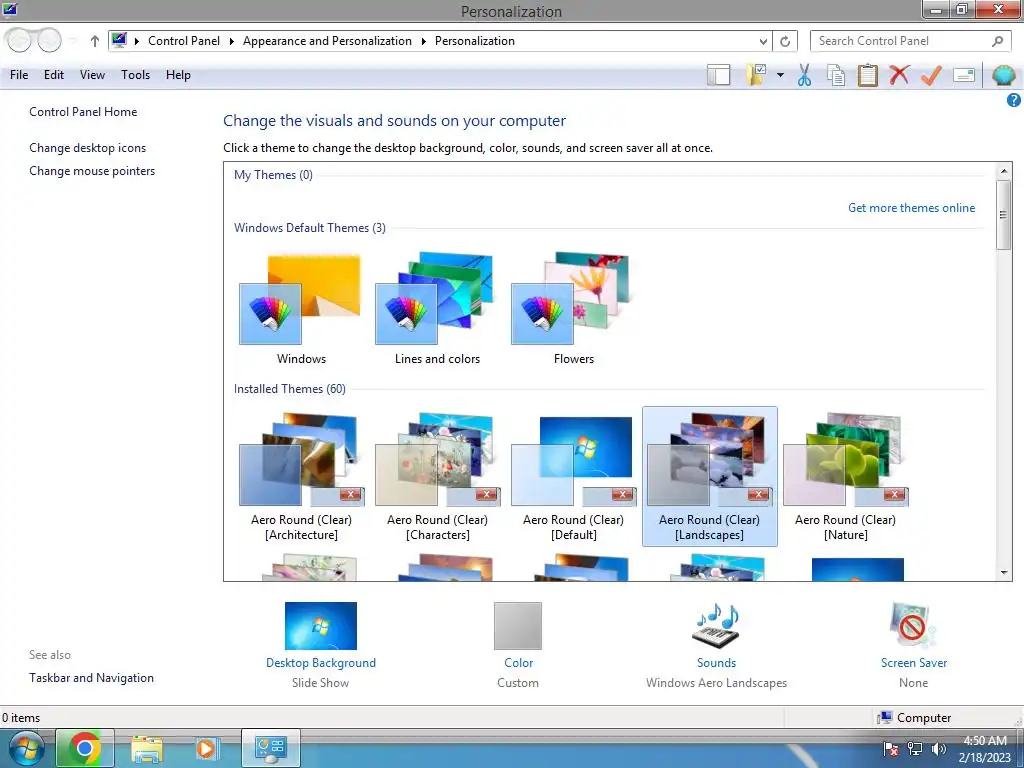Open the Edit menu

click(54, 75)
